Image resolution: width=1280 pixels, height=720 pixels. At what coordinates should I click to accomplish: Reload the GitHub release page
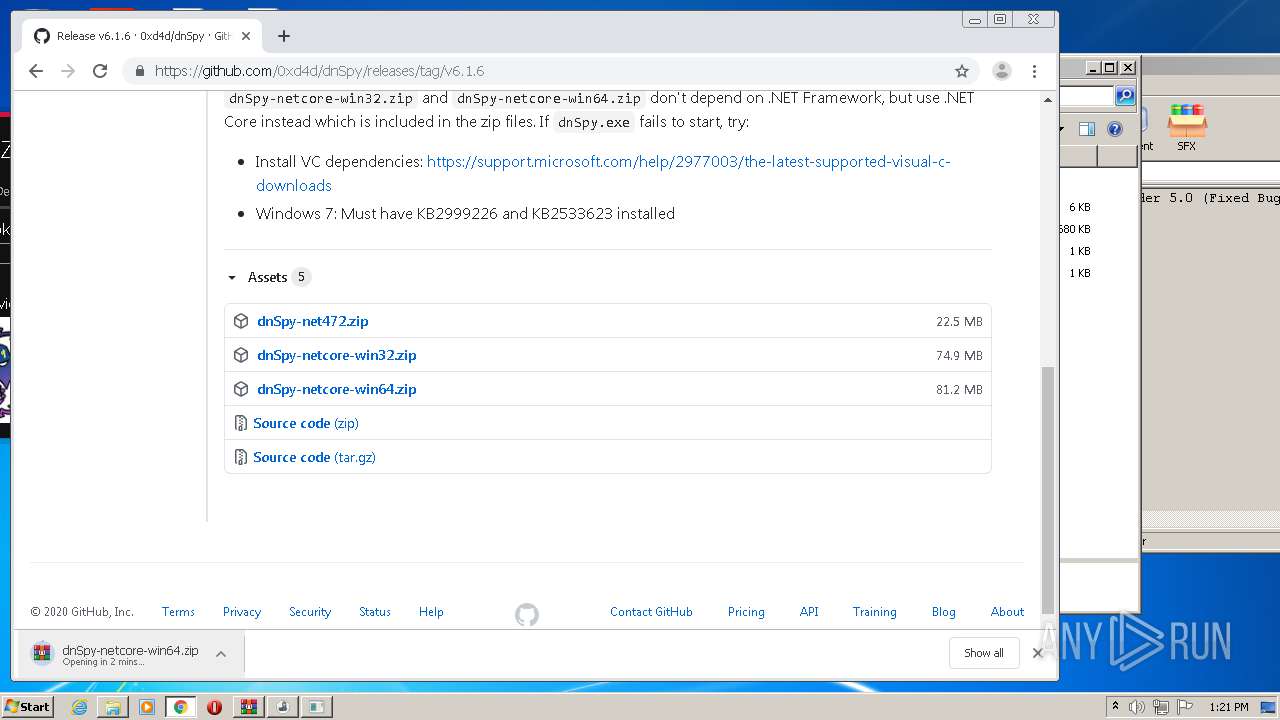[x=100, y=71]
